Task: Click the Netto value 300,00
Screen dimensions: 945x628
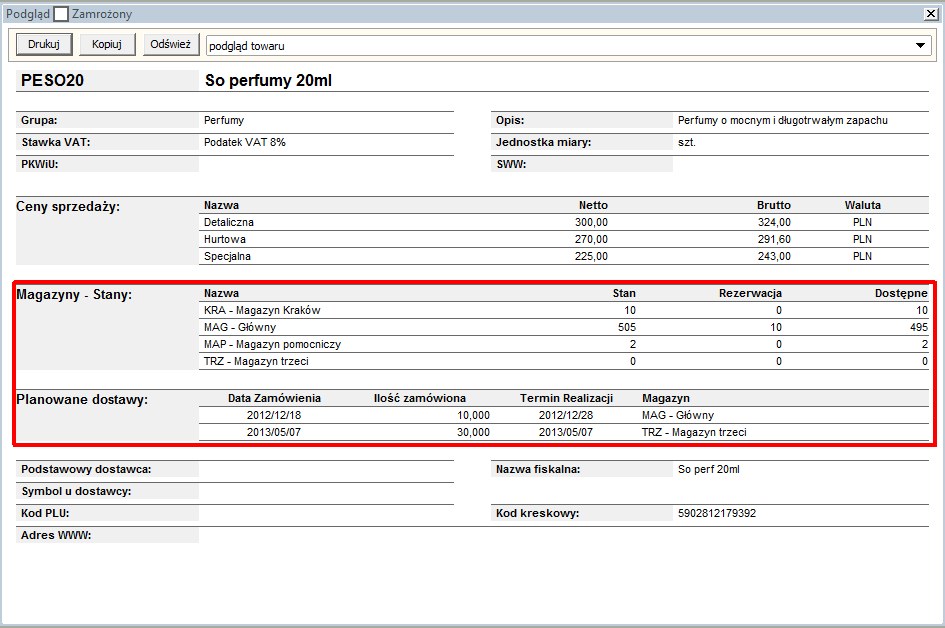Action: click(591, 222)
